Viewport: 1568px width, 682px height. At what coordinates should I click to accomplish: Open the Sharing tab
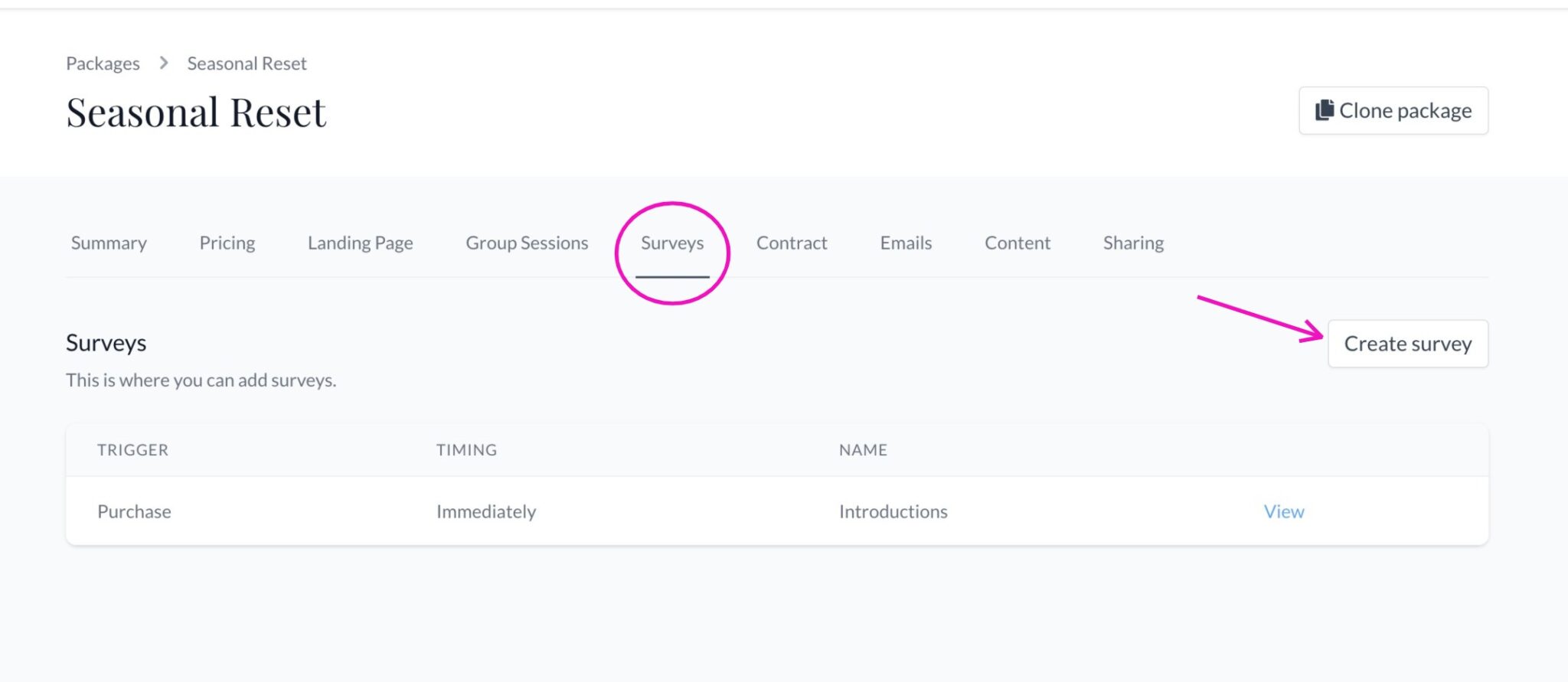(1133, 243)
